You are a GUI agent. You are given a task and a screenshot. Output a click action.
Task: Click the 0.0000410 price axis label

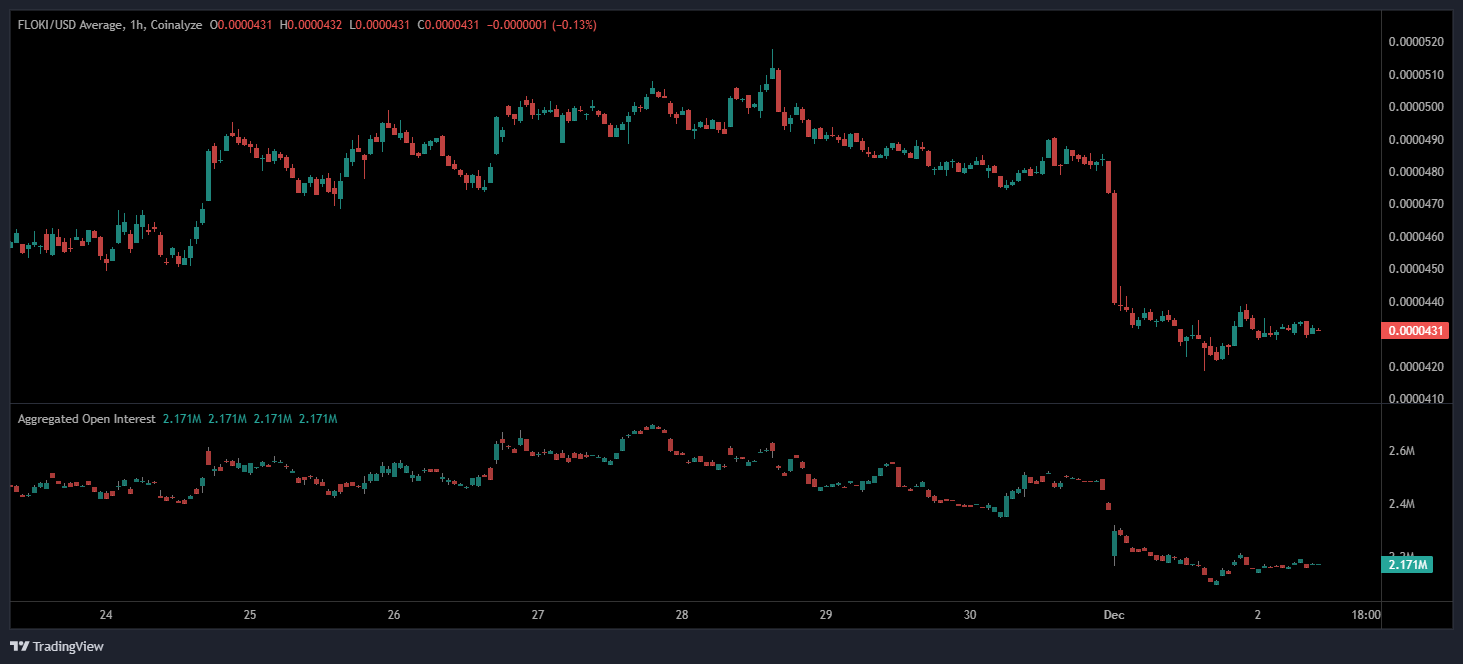click(x=1416, y=399)
